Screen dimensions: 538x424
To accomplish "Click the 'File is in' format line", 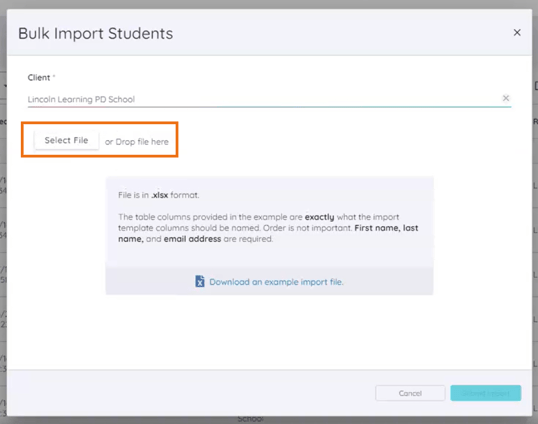I will pyautogui.click(x=159, y=195).
